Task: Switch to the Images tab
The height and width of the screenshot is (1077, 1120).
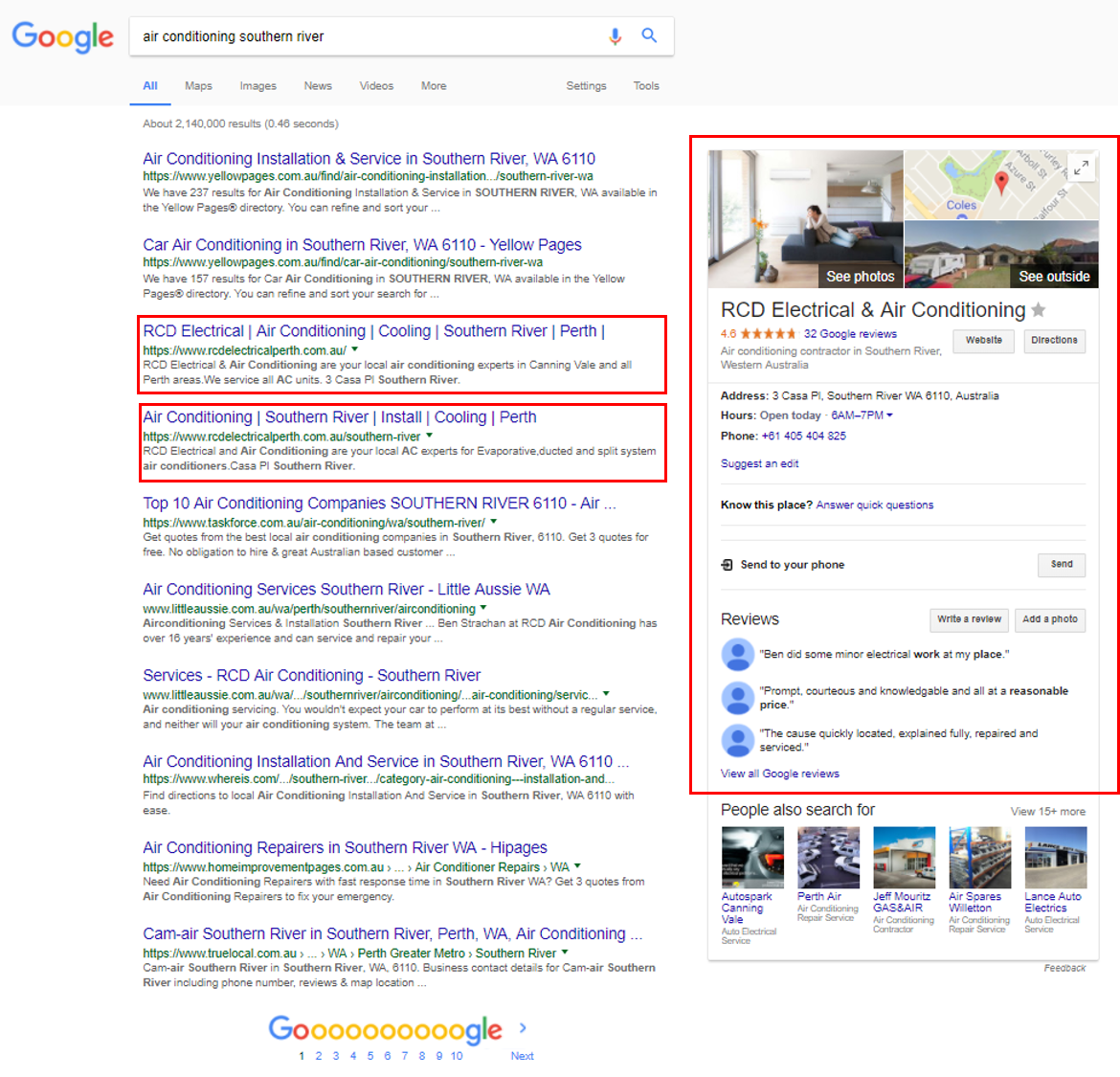Action: (258, 86)
